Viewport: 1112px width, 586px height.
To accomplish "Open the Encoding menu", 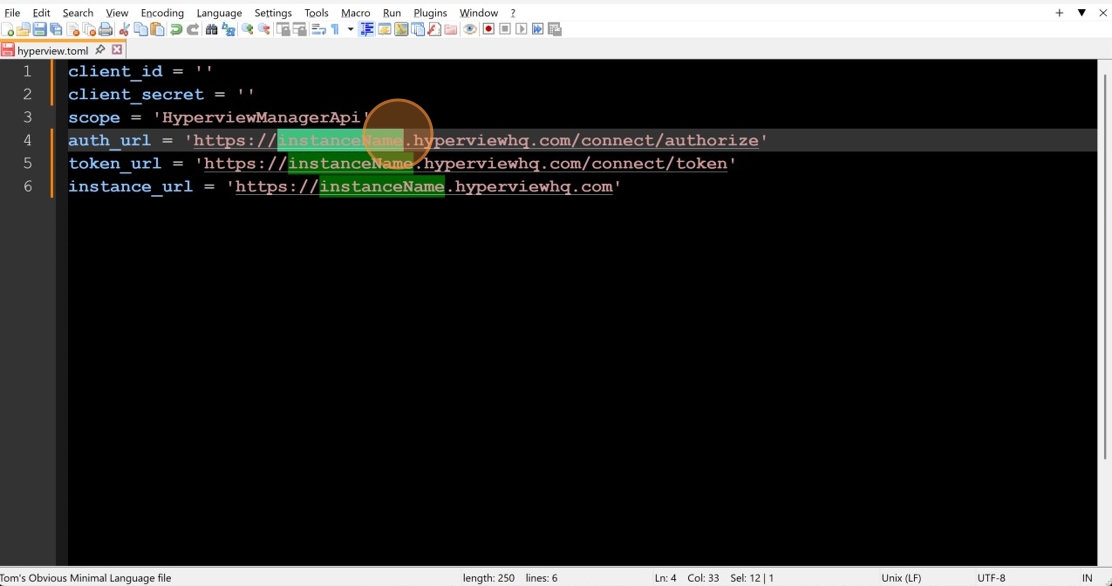I will (162, 13).
